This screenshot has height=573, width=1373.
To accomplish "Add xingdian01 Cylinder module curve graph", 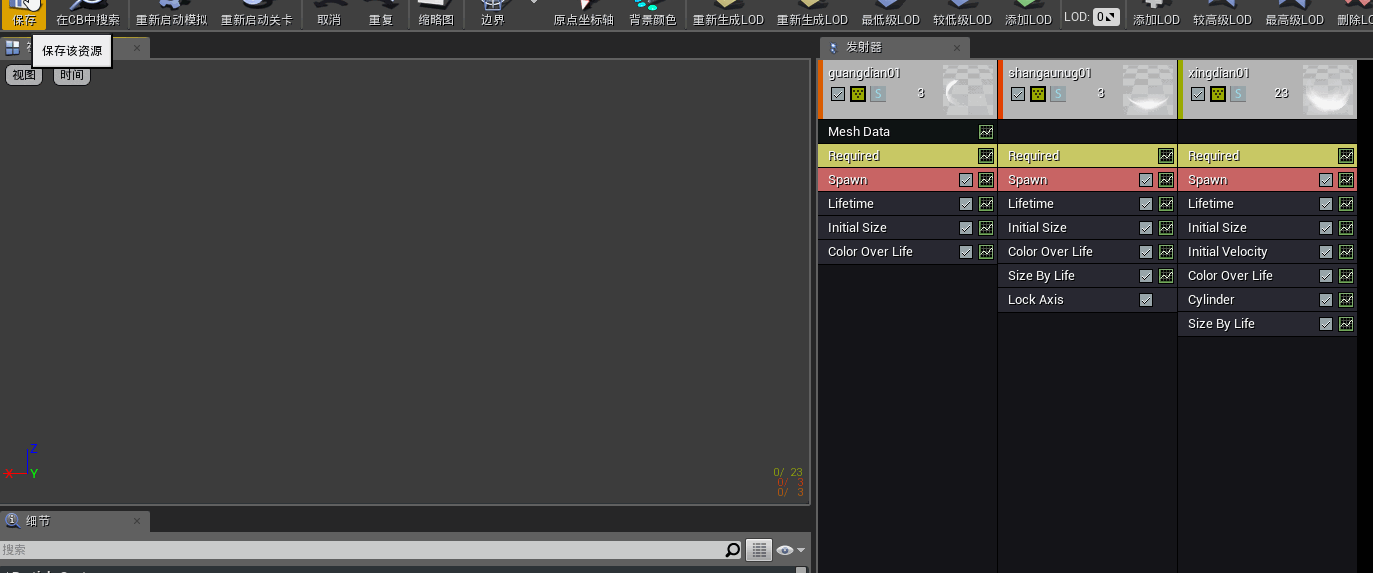I will (1346, 300).
